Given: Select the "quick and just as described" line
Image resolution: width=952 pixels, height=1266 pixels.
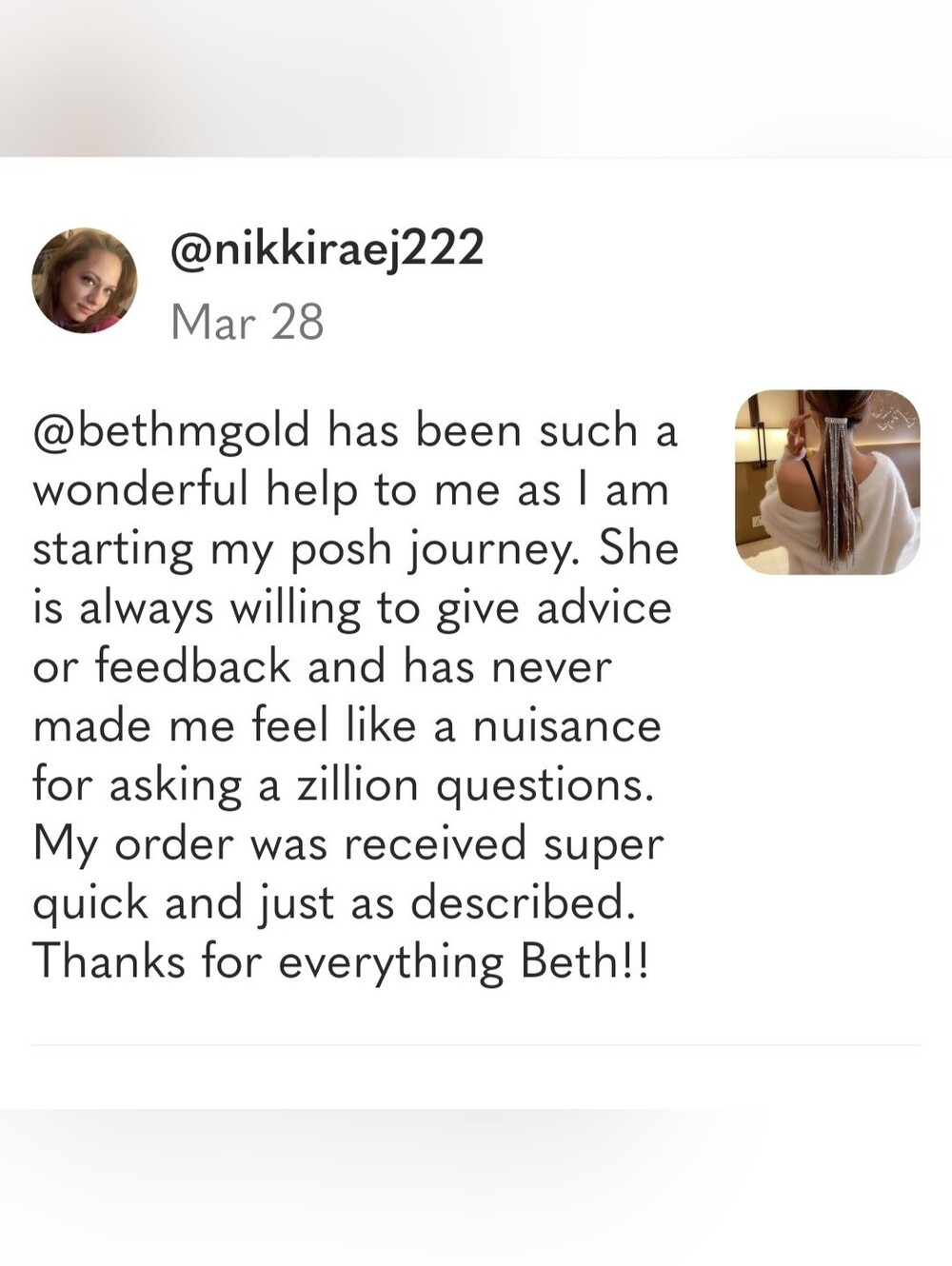Looking at the screenshot, I should click(x=333, y=904).
